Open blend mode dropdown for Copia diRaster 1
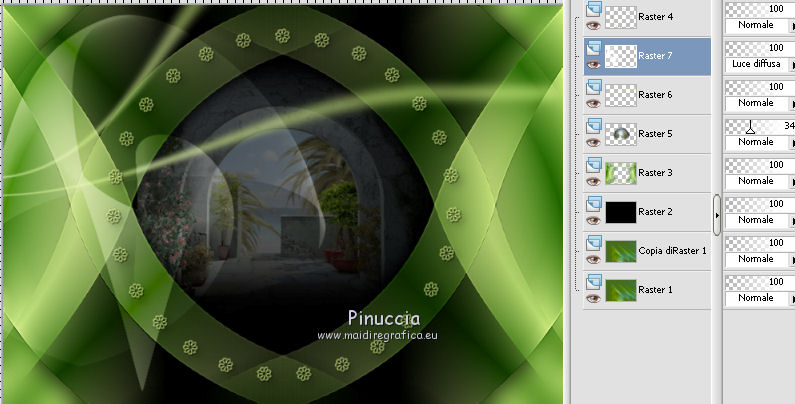Image resolution: width=795 pixels, height=404 pixels. [x=760, y=259]
